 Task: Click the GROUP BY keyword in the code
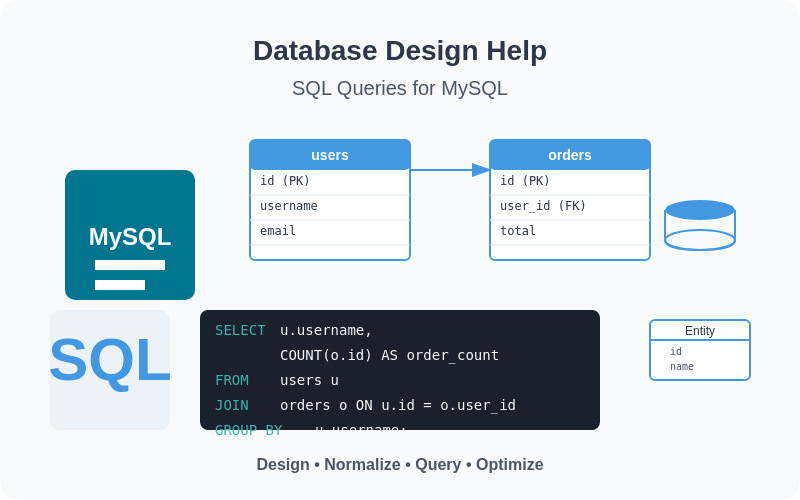248,430
